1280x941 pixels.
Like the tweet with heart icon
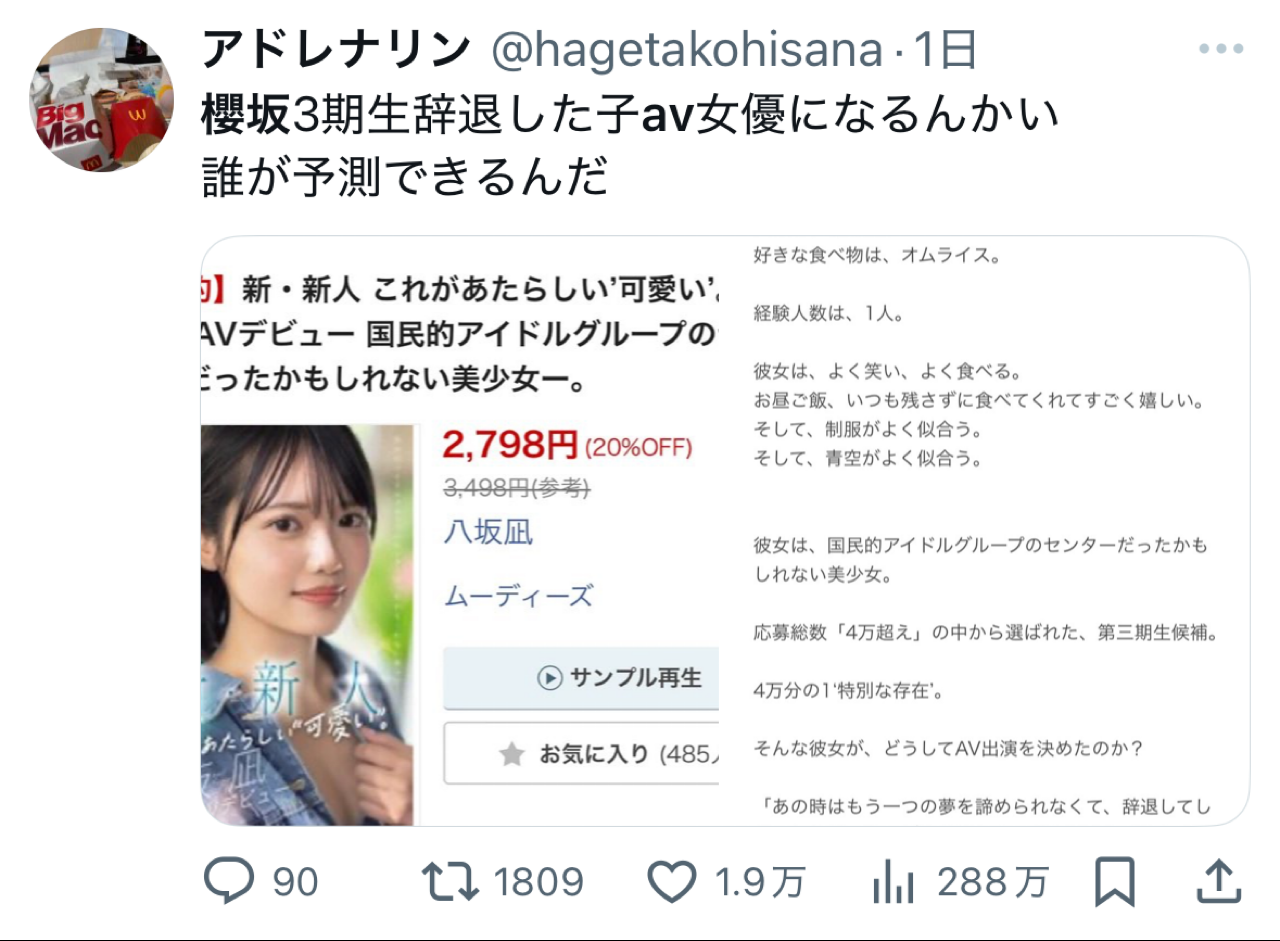click(672, 882)
